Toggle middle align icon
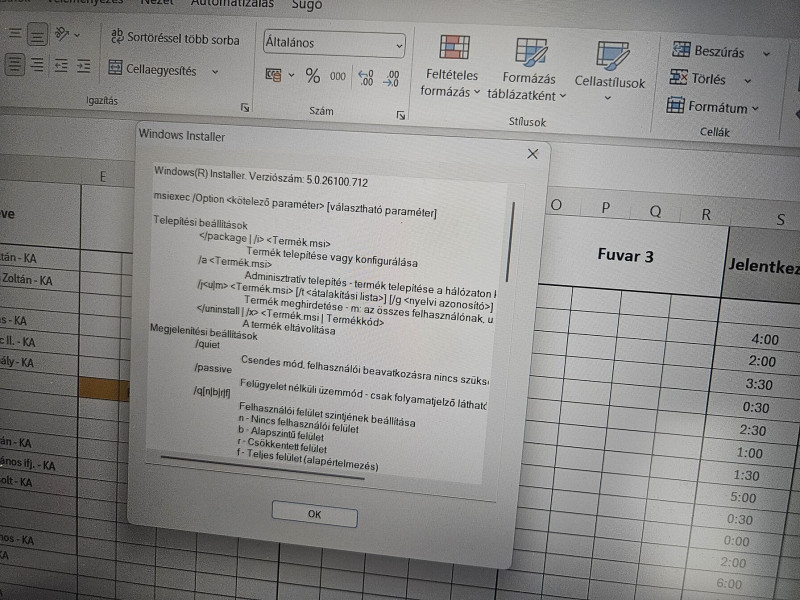 (37, 35)
